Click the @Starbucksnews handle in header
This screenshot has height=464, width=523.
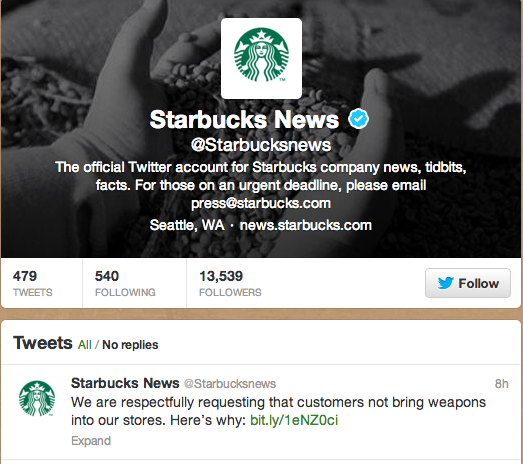point(261,145)
